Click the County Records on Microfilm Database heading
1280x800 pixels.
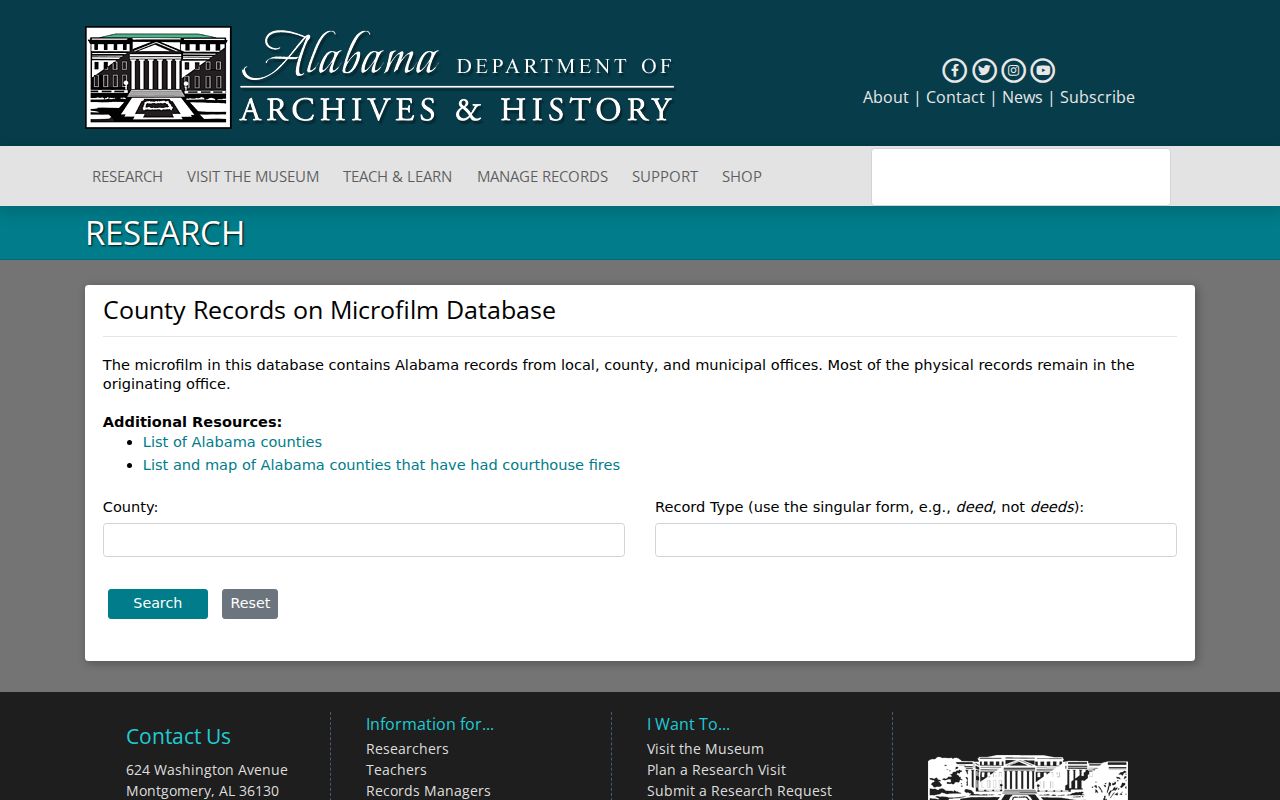[x=329, y=310]
